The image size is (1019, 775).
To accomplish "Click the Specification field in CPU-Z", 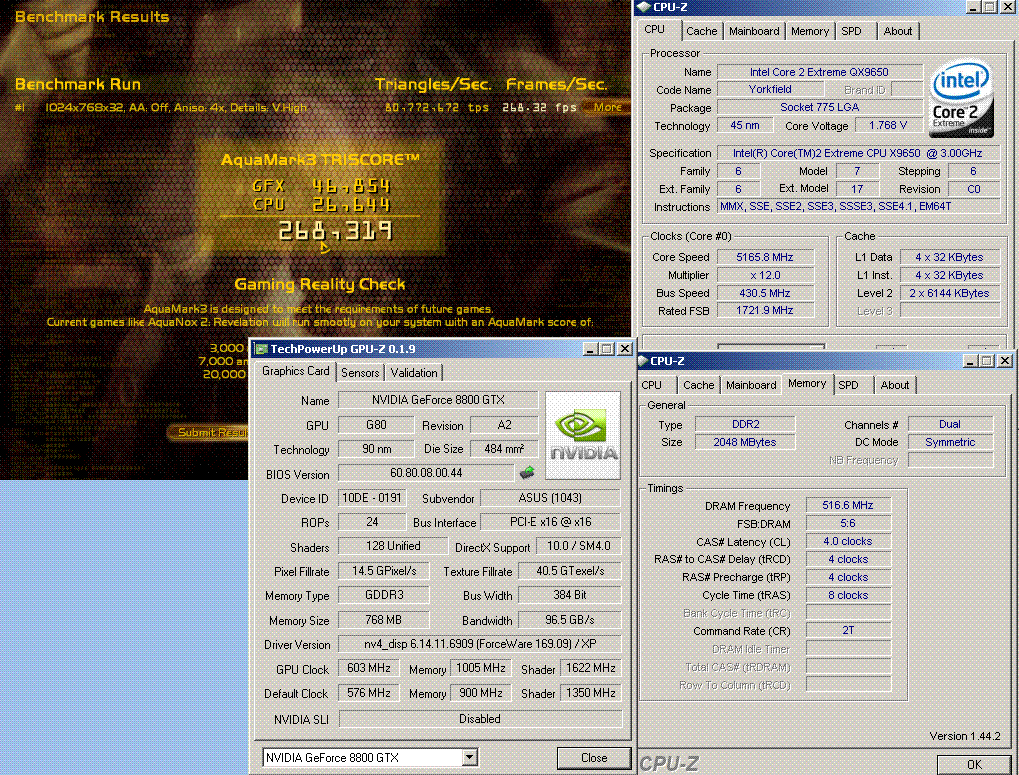I will click(858, 153).
